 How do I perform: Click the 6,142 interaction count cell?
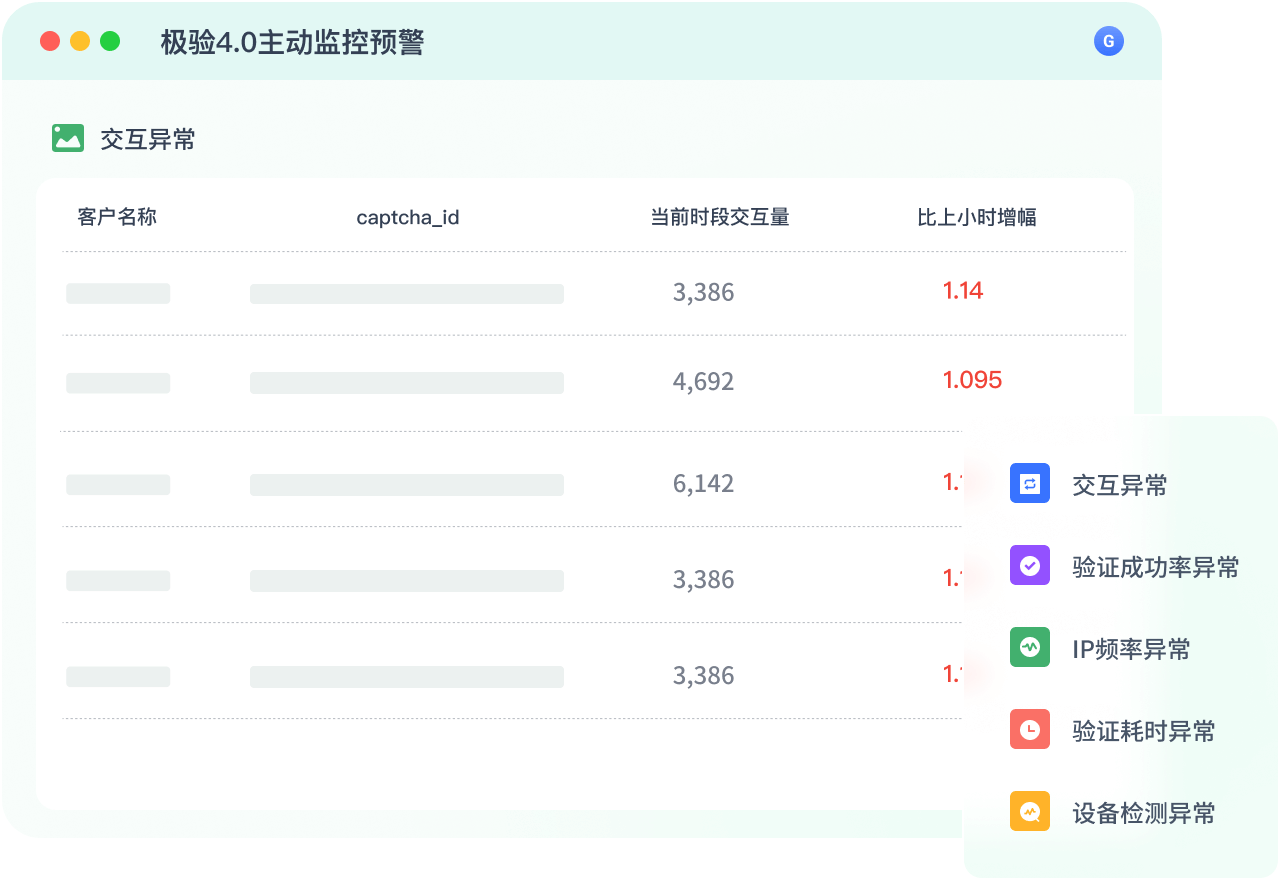click(704, 483)
